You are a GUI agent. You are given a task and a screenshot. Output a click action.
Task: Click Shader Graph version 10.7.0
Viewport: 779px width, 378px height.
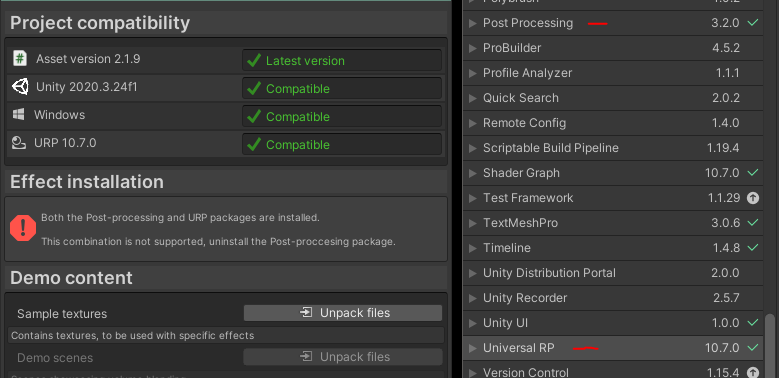pos(722,173)
